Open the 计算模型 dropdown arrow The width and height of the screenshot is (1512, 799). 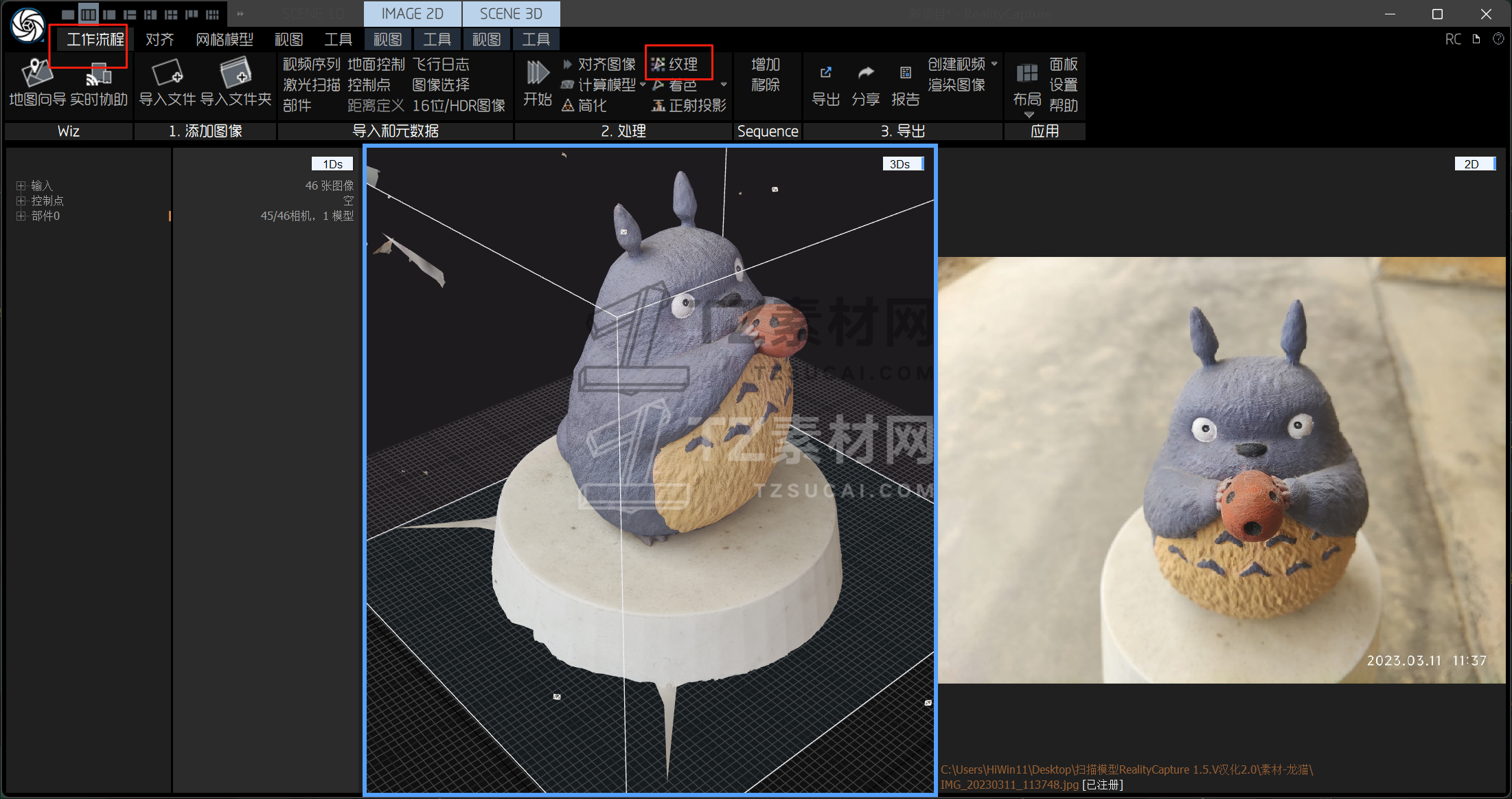643,85
